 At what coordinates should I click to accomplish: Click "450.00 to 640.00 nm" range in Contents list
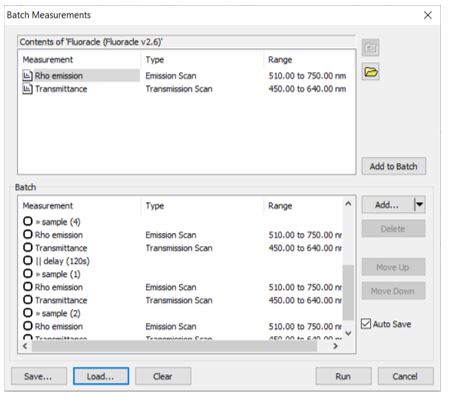307,89
